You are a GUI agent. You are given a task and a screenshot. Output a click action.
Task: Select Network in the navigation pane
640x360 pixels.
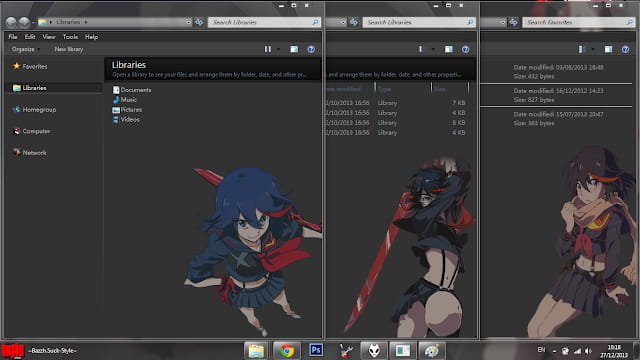[x=29, y=153]
